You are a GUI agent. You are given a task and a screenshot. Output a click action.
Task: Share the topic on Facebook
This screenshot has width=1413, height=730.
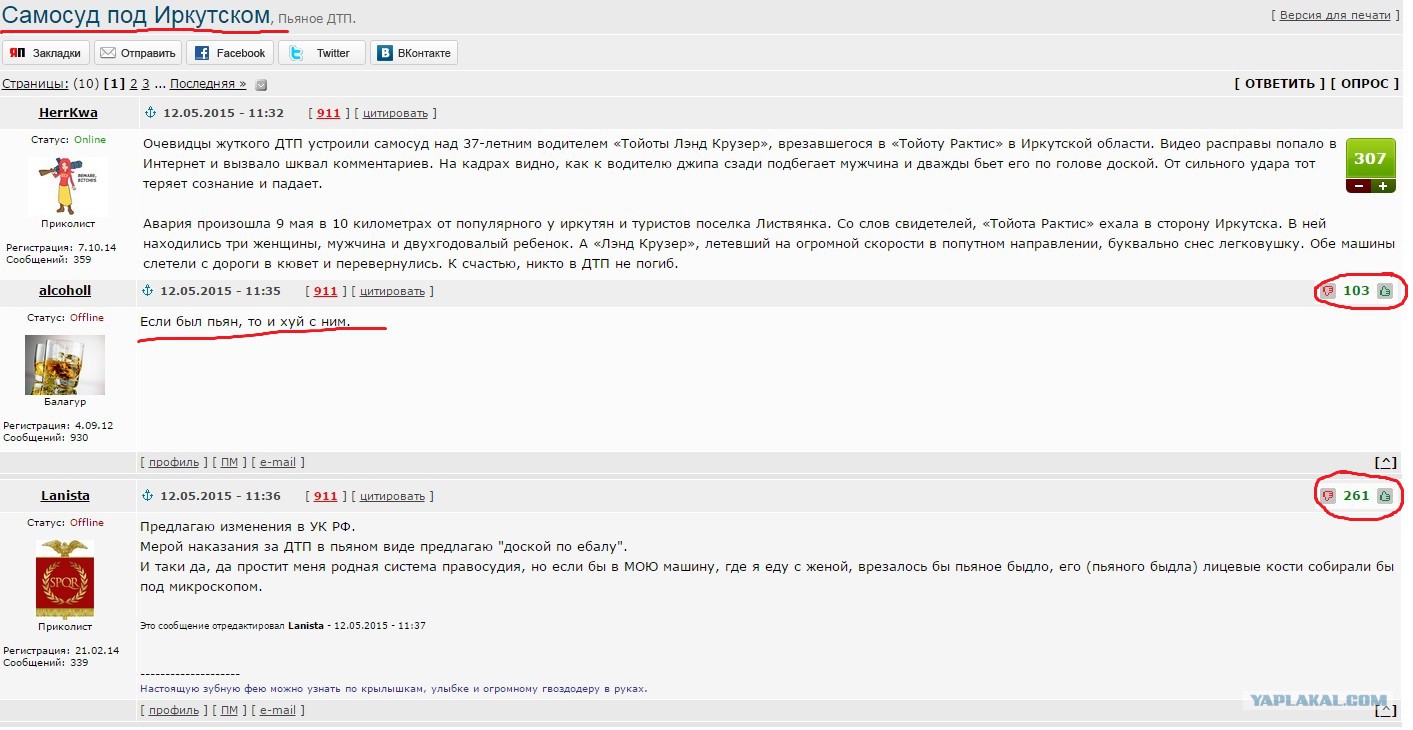click(230, 53)
